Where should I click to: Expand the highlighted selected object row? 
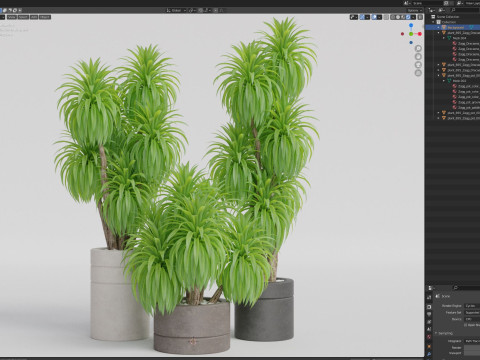tap(438, 27)
